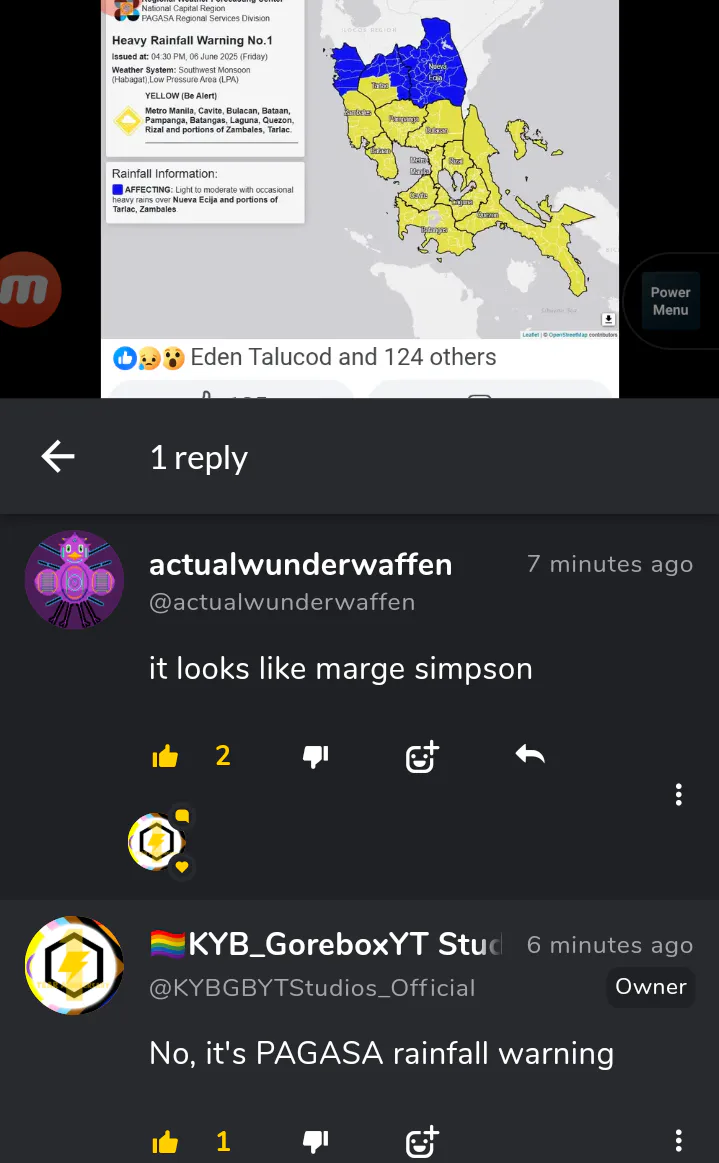Open the Power Menu overlay button

[671, 301]
